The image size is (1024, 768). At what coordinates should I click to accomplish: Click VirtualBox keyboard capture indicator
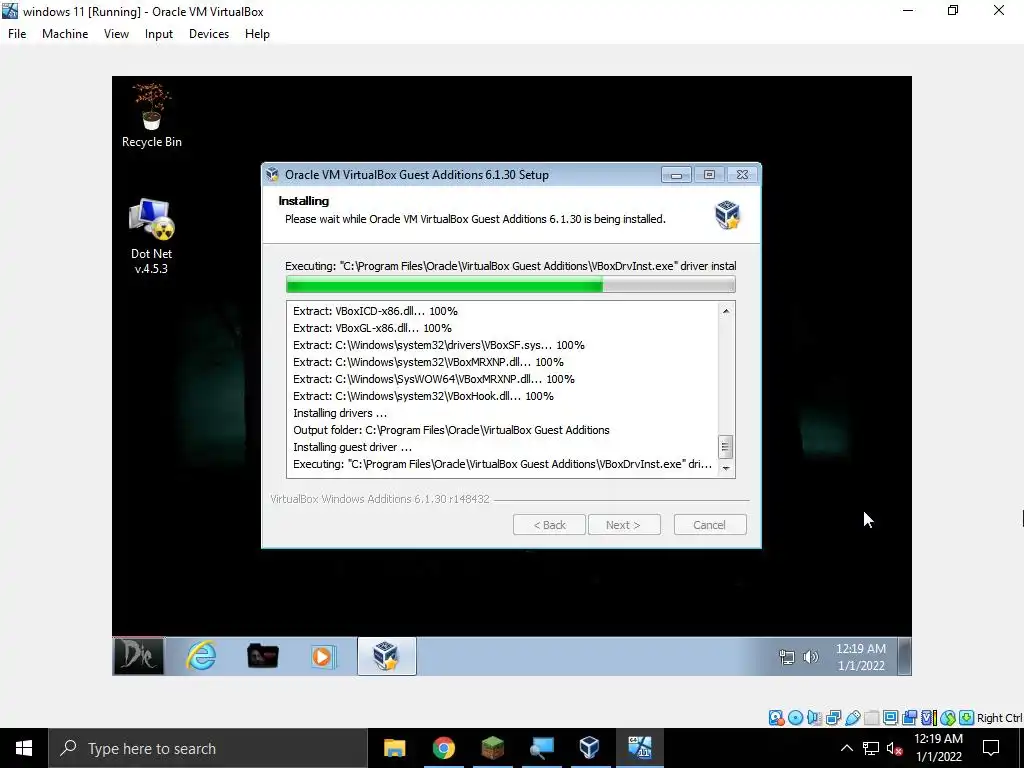pos(967,718)
